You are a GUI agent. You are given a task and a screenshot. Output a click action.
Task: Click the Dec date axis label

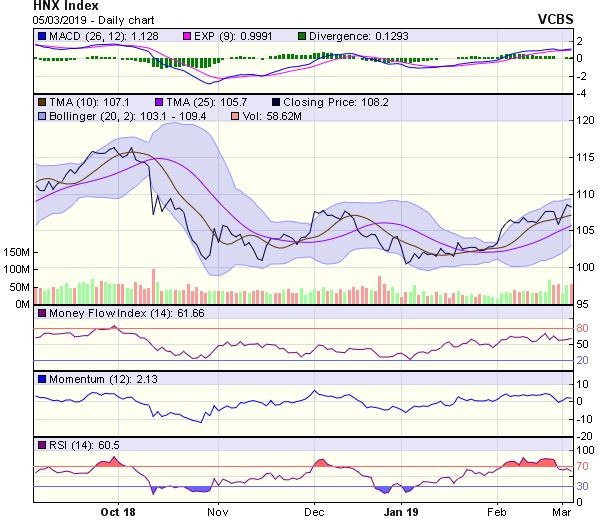click(314, 510)
